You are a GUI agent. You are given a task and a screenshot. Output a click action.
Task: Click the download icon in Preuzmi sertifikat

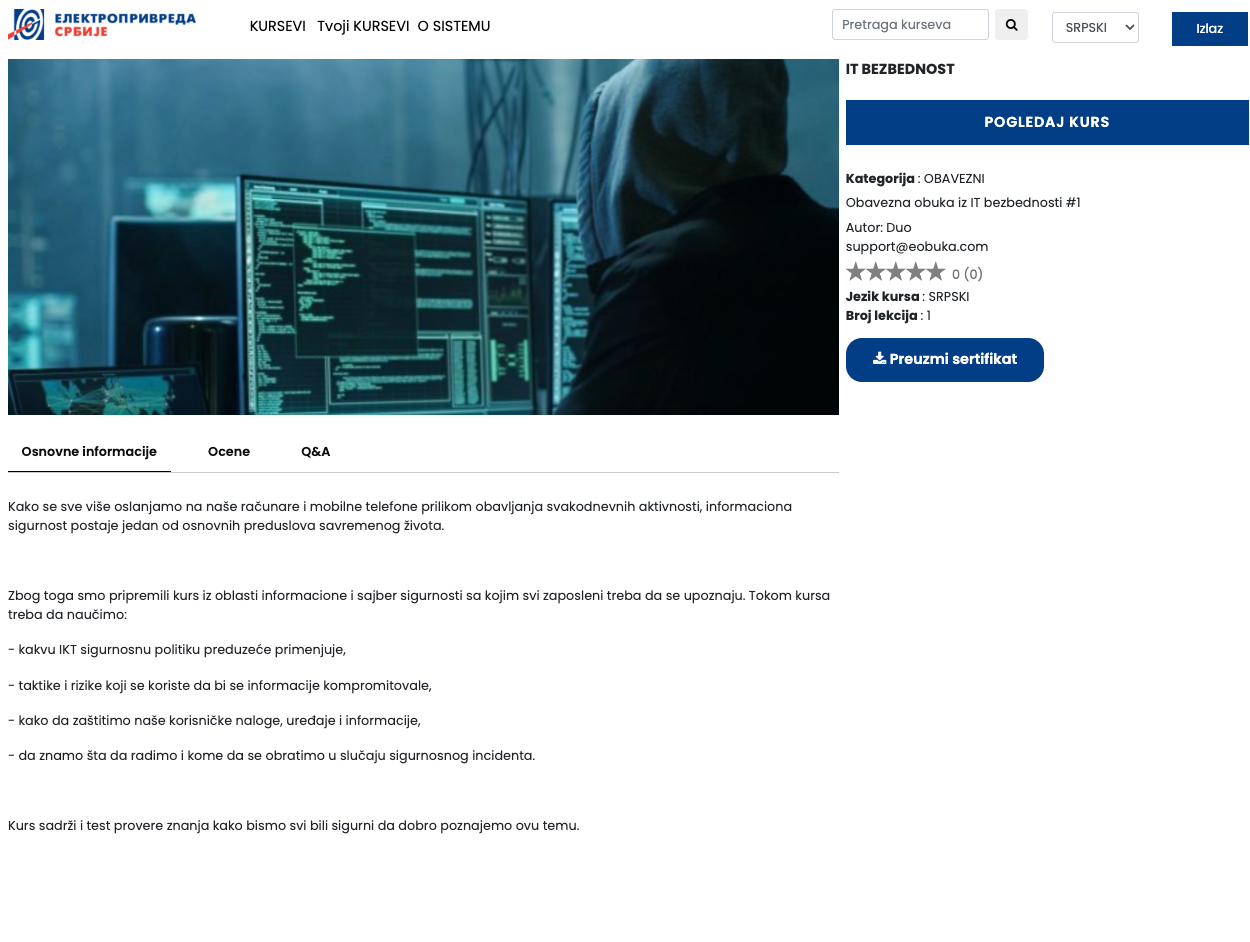879,359
